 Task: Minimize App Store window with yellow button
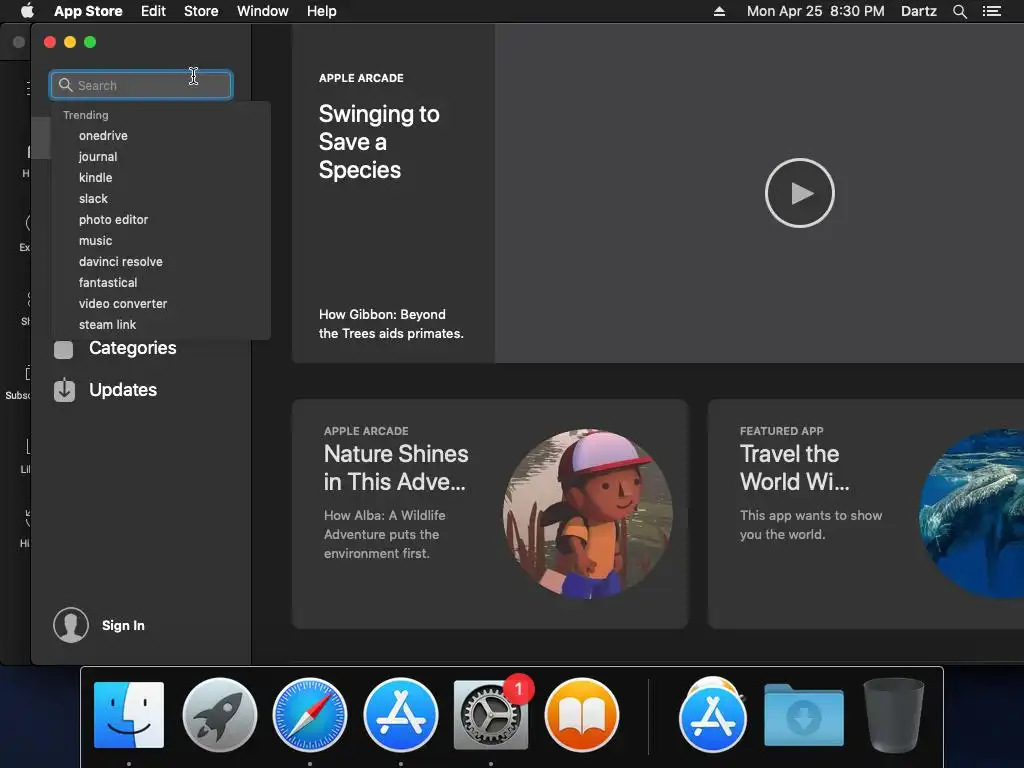[70, 42]
